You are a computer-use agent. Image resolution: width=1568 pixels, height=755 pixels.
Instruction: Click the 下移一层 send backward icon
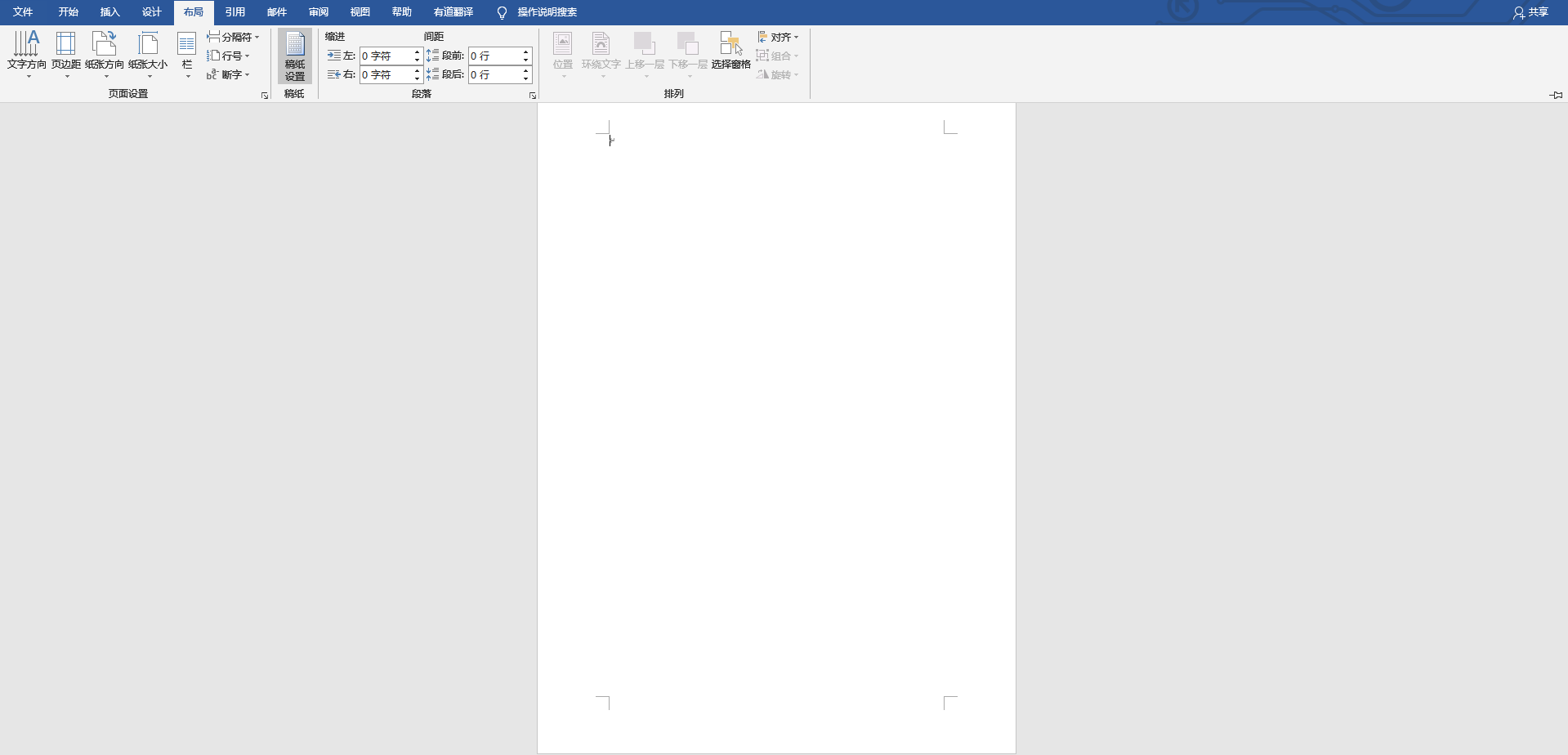[x=688, y=55]
